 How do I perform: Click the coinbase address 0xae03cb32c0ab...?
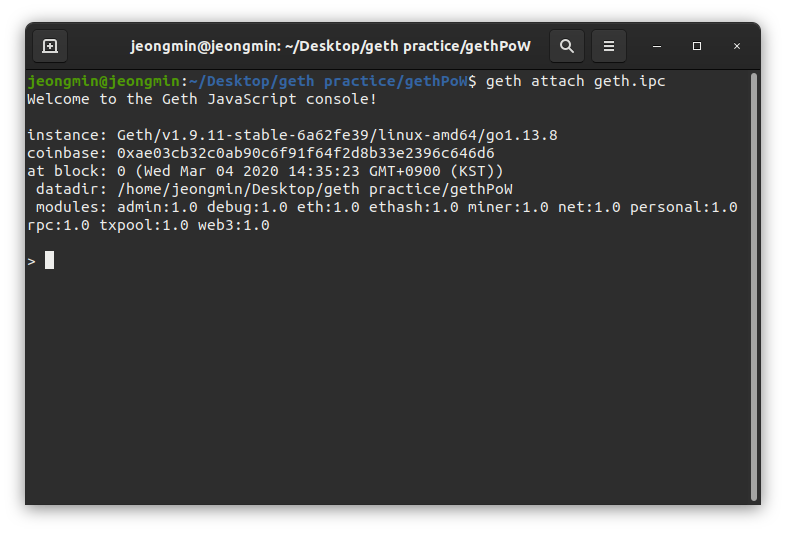pyautogui.click(x=305, y=153)
